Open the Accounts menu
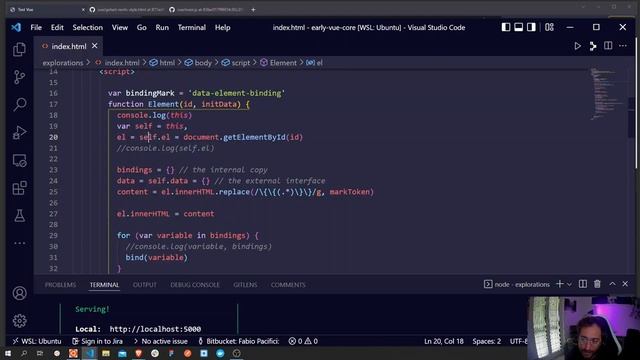Viewport: 640px width, 360px height. click(x=19, y=293)
